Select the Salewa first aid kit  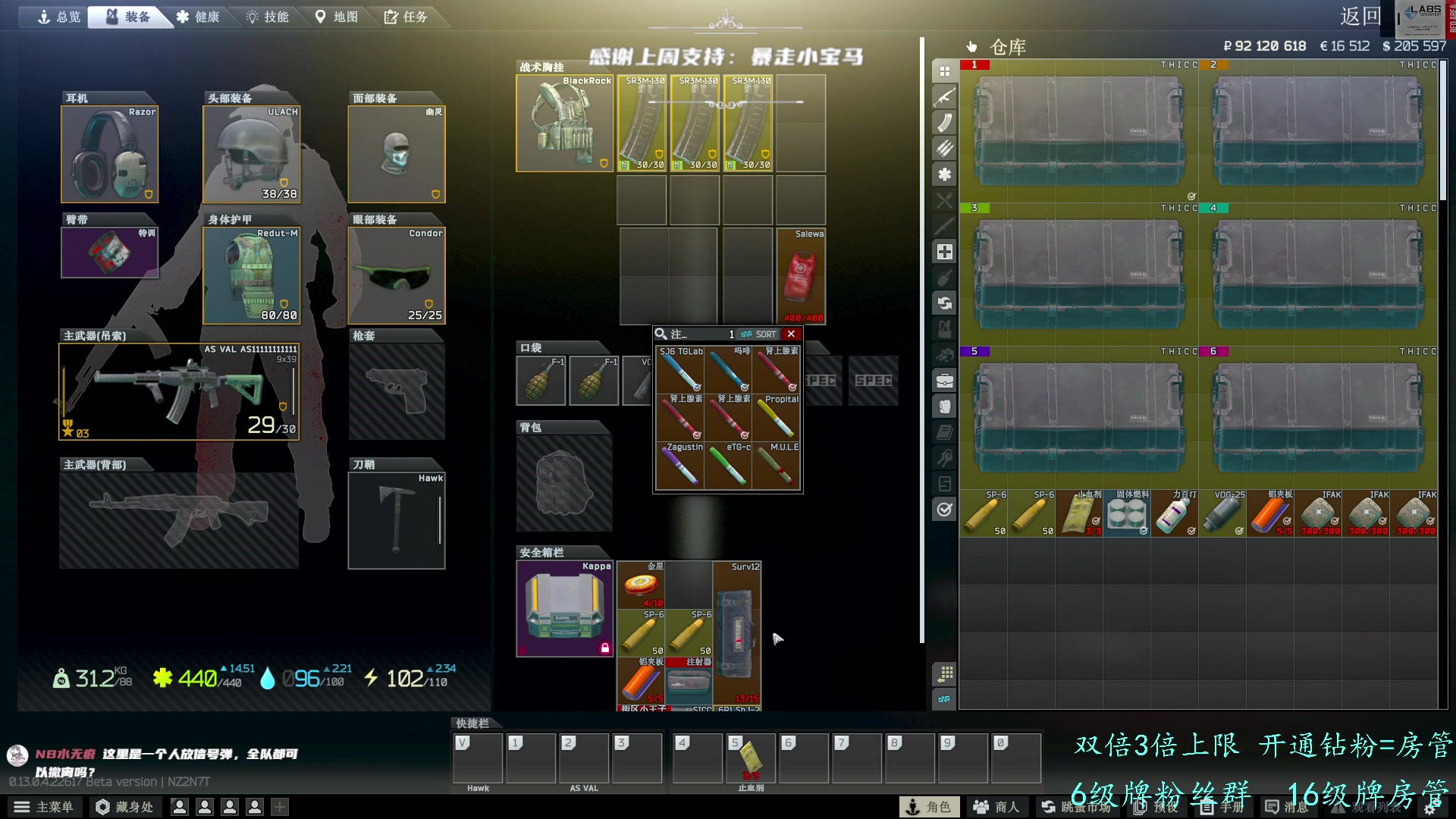tap(801, 276)
